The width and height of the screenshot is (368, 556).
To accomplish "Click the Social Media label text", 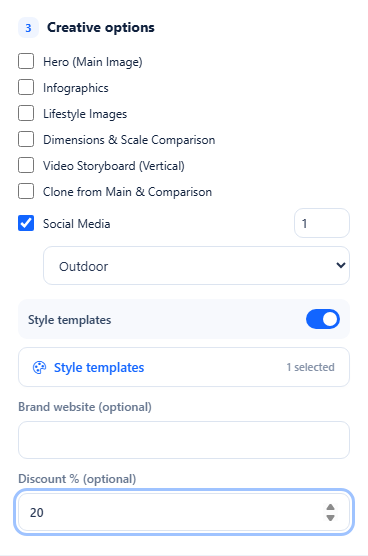I will click(77, 224).
